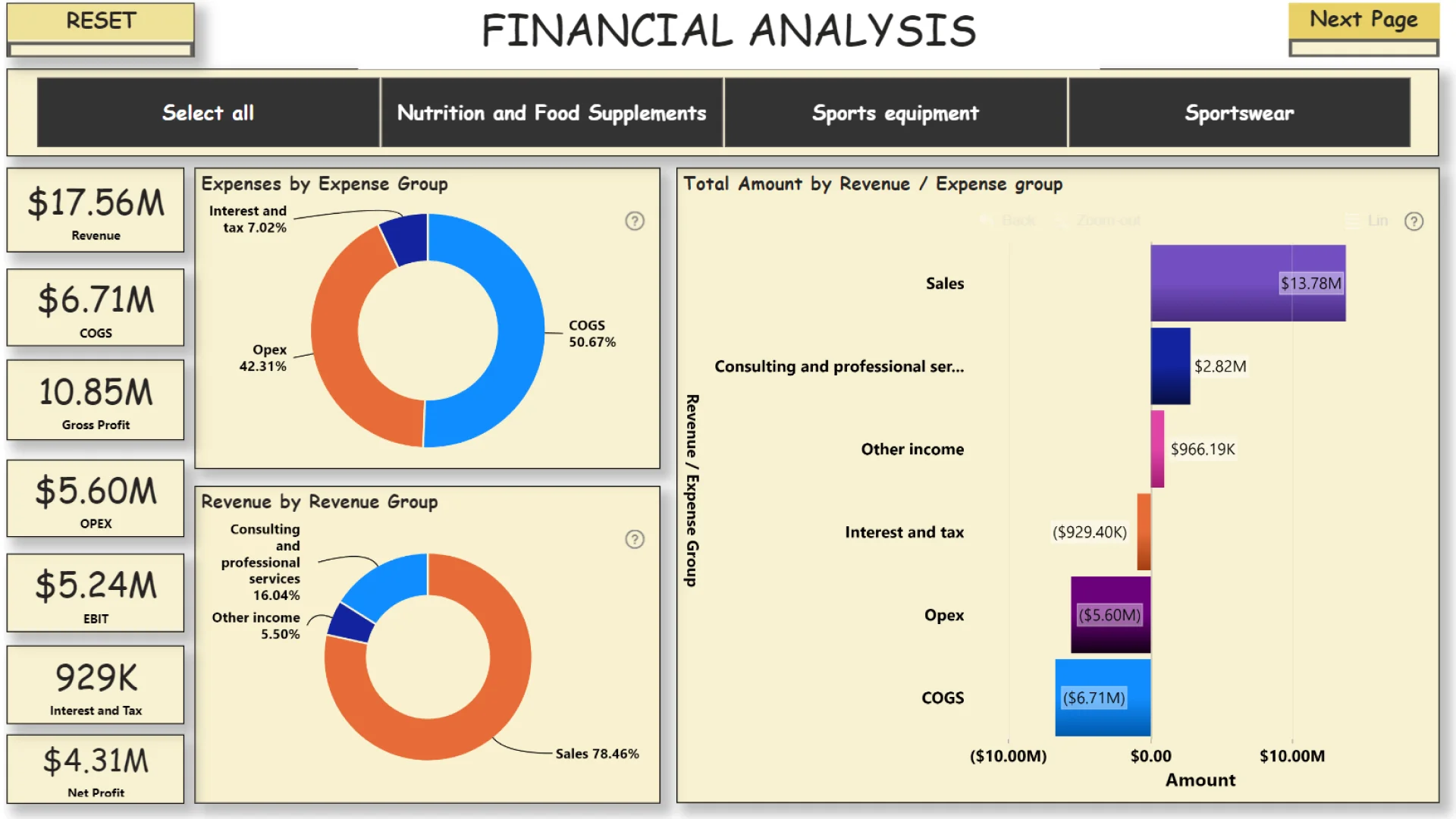This screenshot has height=819, width=1456.
Task: Click the purple Sales bar
Action: [x=1248, y=283]
